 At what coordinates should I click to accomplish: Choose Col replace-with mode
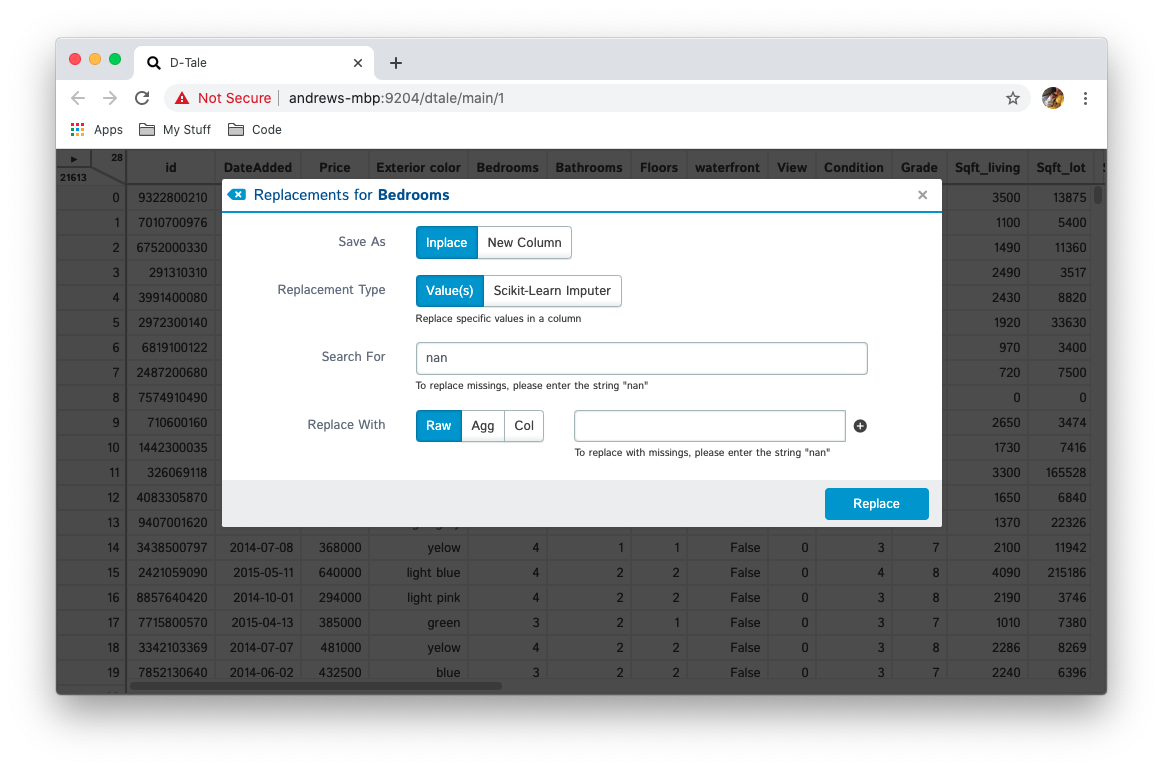click(524, 426)
